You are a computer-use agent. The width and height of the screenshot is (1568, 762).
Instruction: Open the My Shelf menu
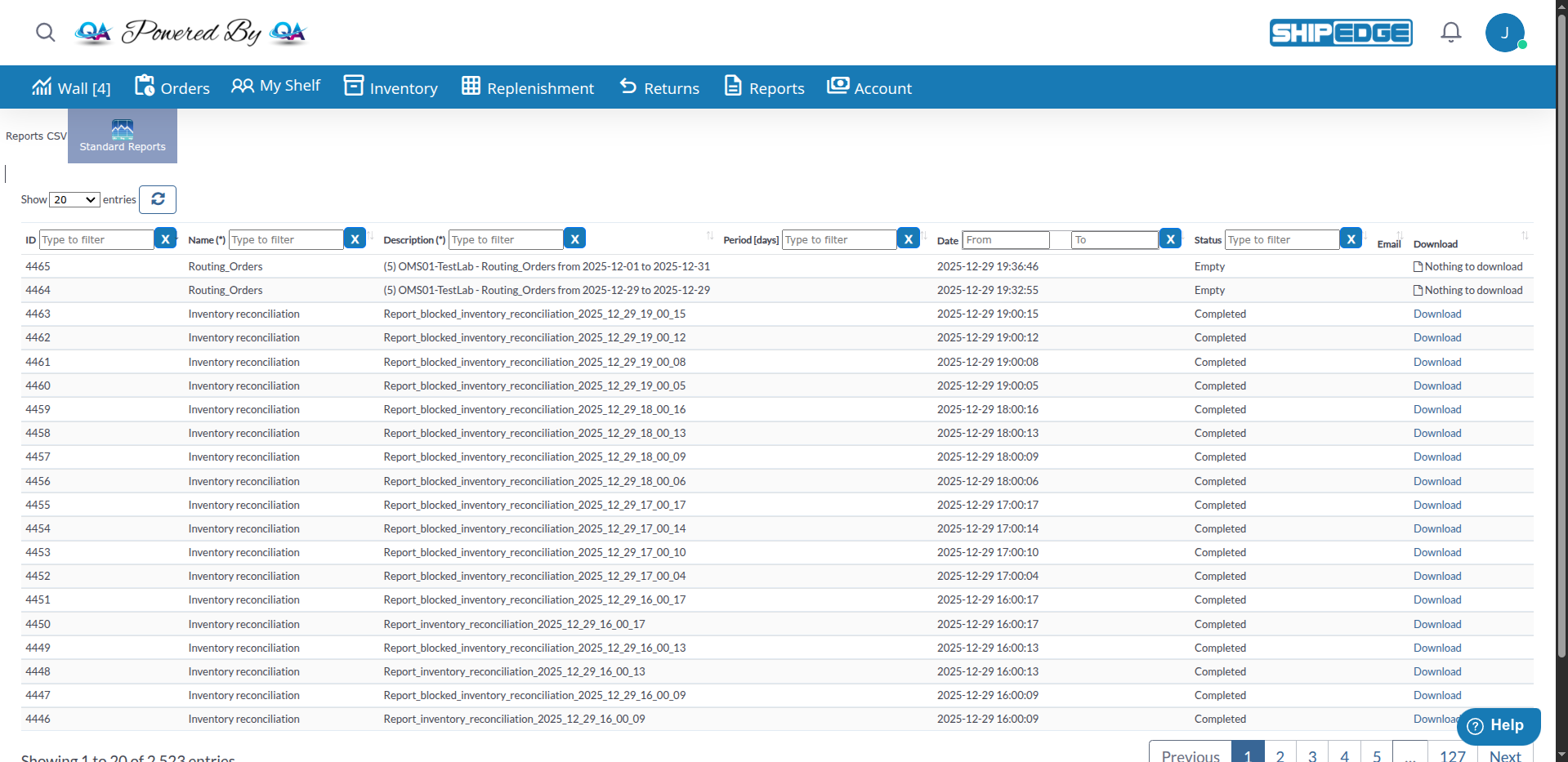point(276,86)
